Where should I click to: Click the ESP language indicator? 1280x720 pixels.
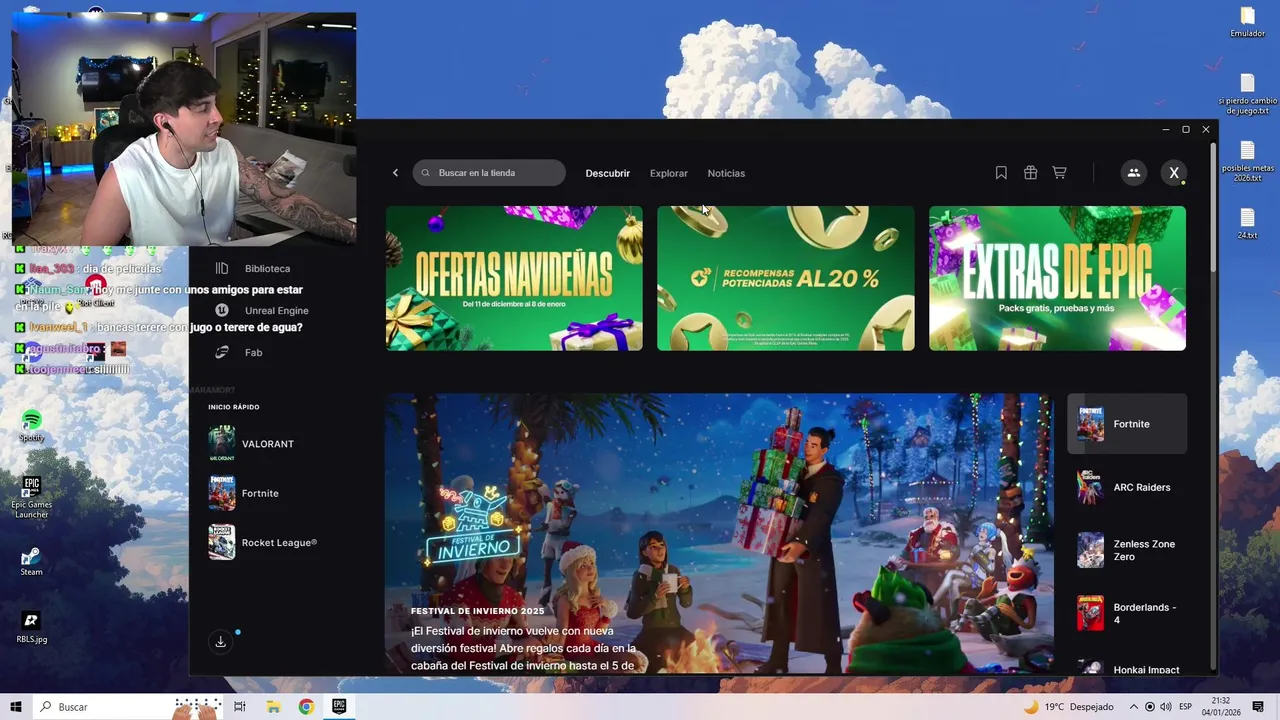(x=1185, y=707)
